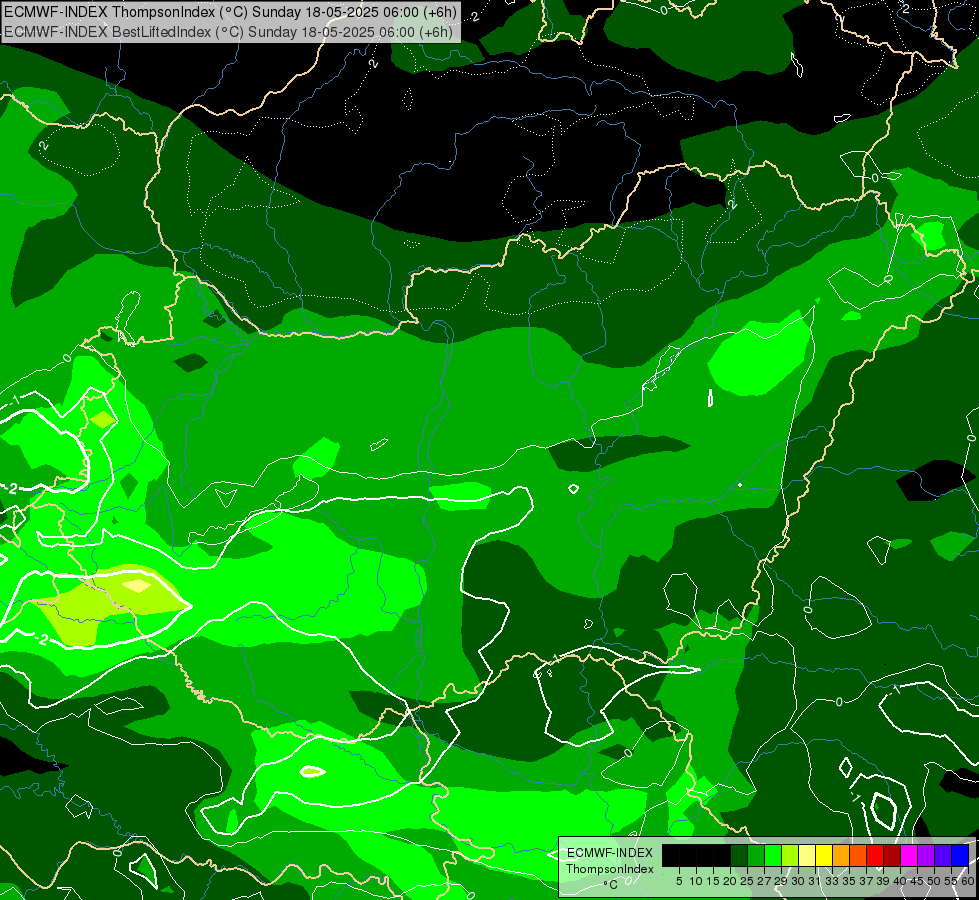The width and height of the screenshot is (979, 900).
Task: Click the legend value 55
Action: [951, 881]
